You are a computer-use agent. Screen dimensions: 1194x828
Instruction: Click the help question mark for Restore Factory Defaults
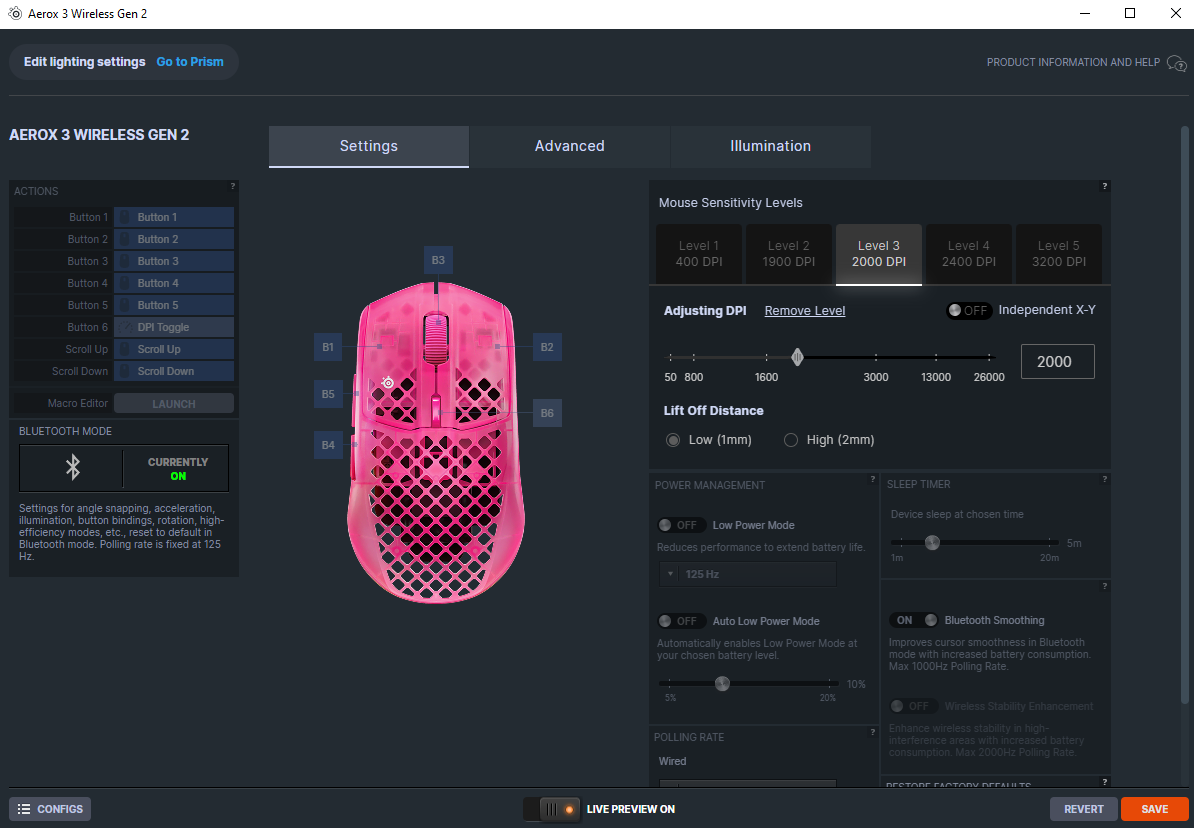[1104, 782]
